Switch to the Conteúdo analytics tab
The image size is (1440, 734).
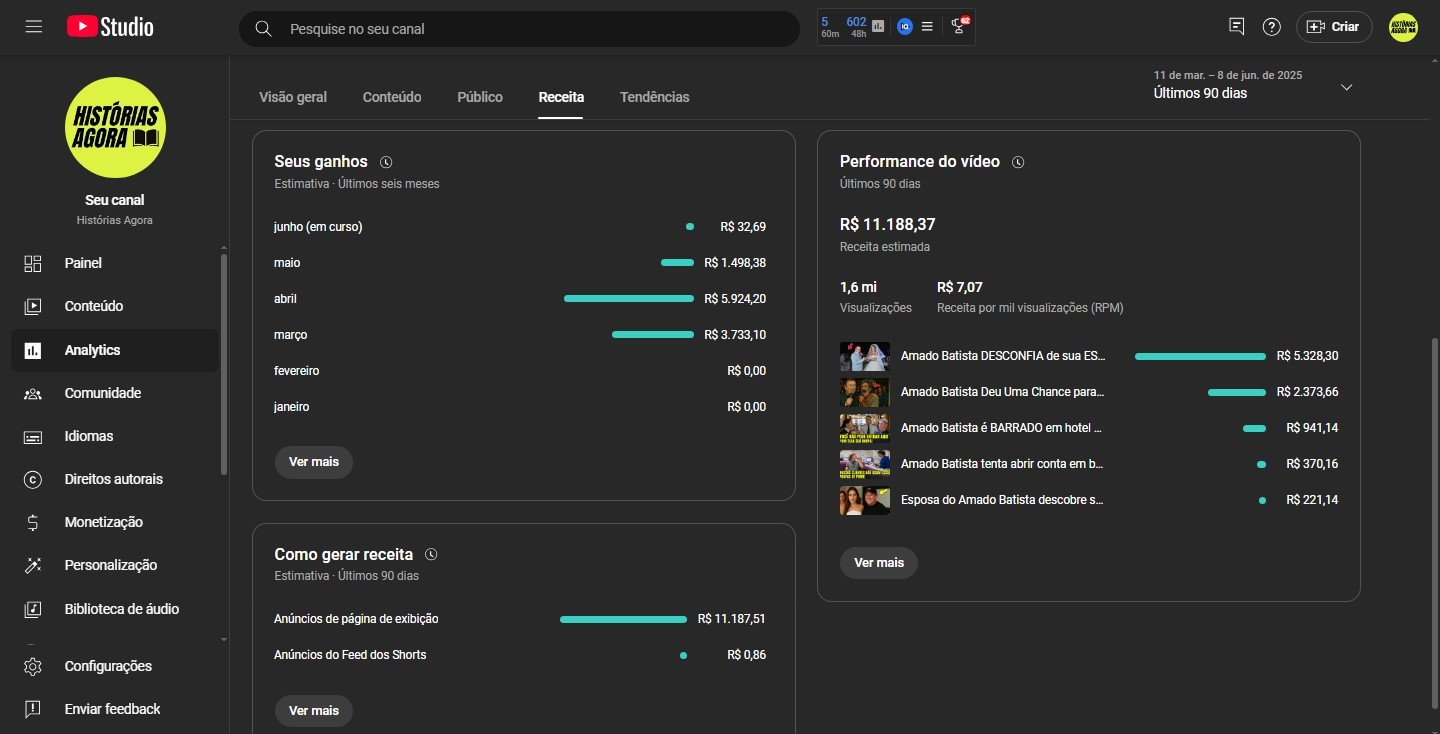click(x=392, y=97)
